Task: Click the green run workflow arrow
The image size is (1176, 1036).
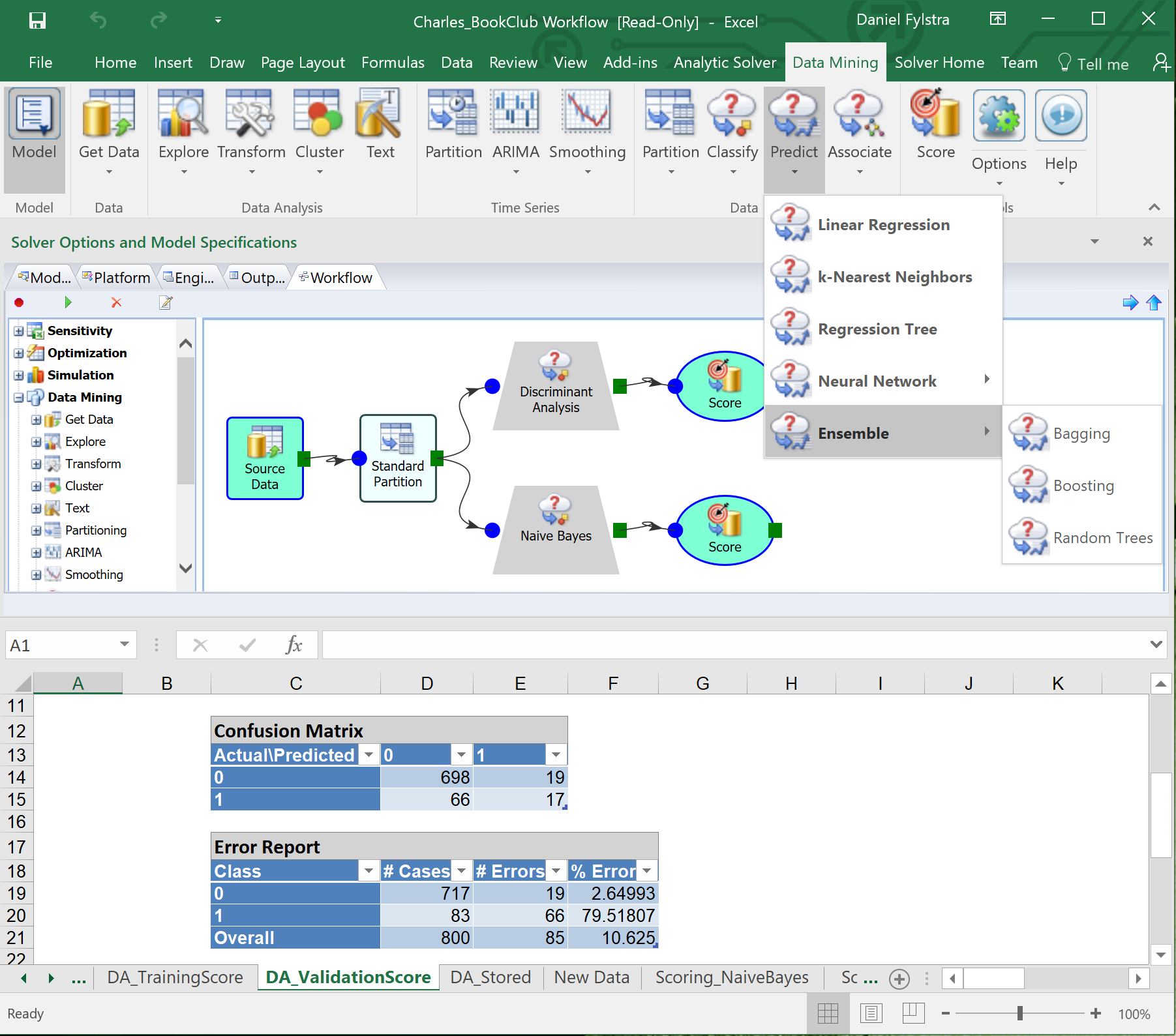Action: click(x=68, y=303)
